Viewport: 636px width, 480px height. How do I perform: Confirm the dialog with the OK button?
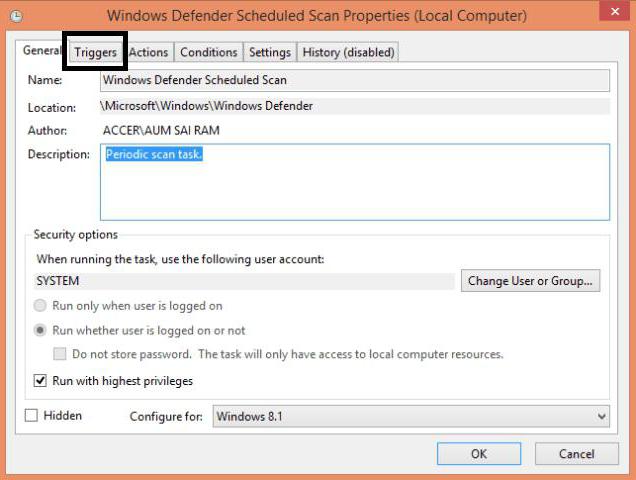[479, 454]
